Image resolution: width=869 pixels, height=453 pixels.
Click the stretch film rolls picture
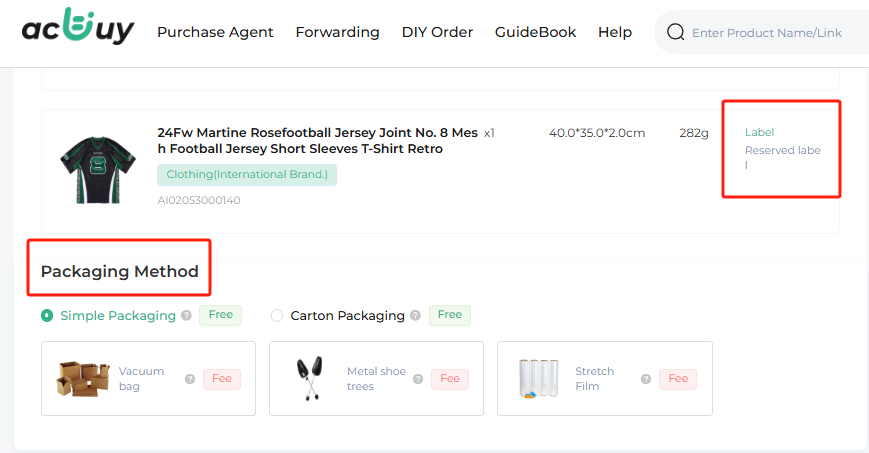click(x=538, y=379)
